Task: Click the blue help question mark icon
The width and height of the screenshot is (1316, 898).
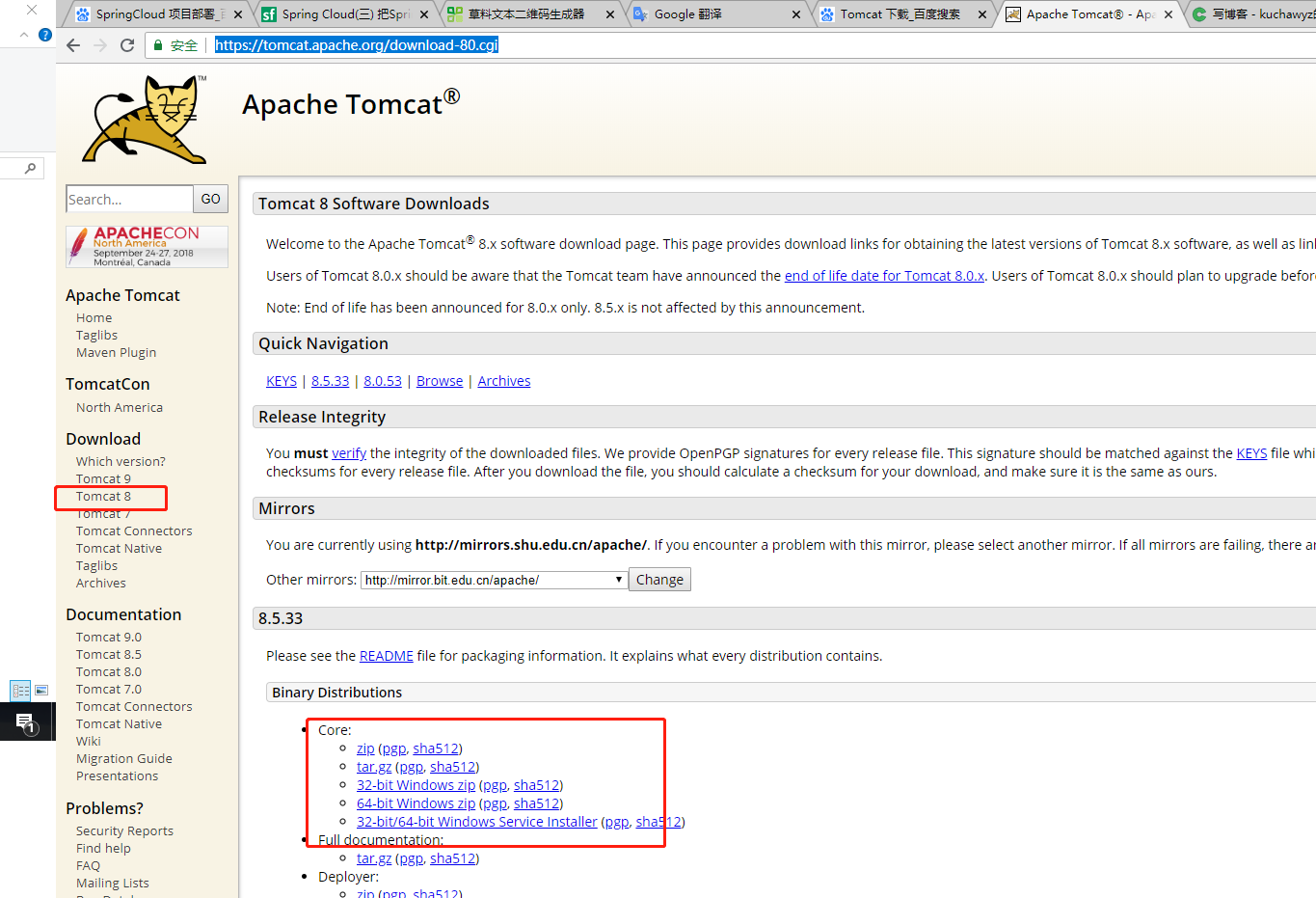Action: point(45,35)
